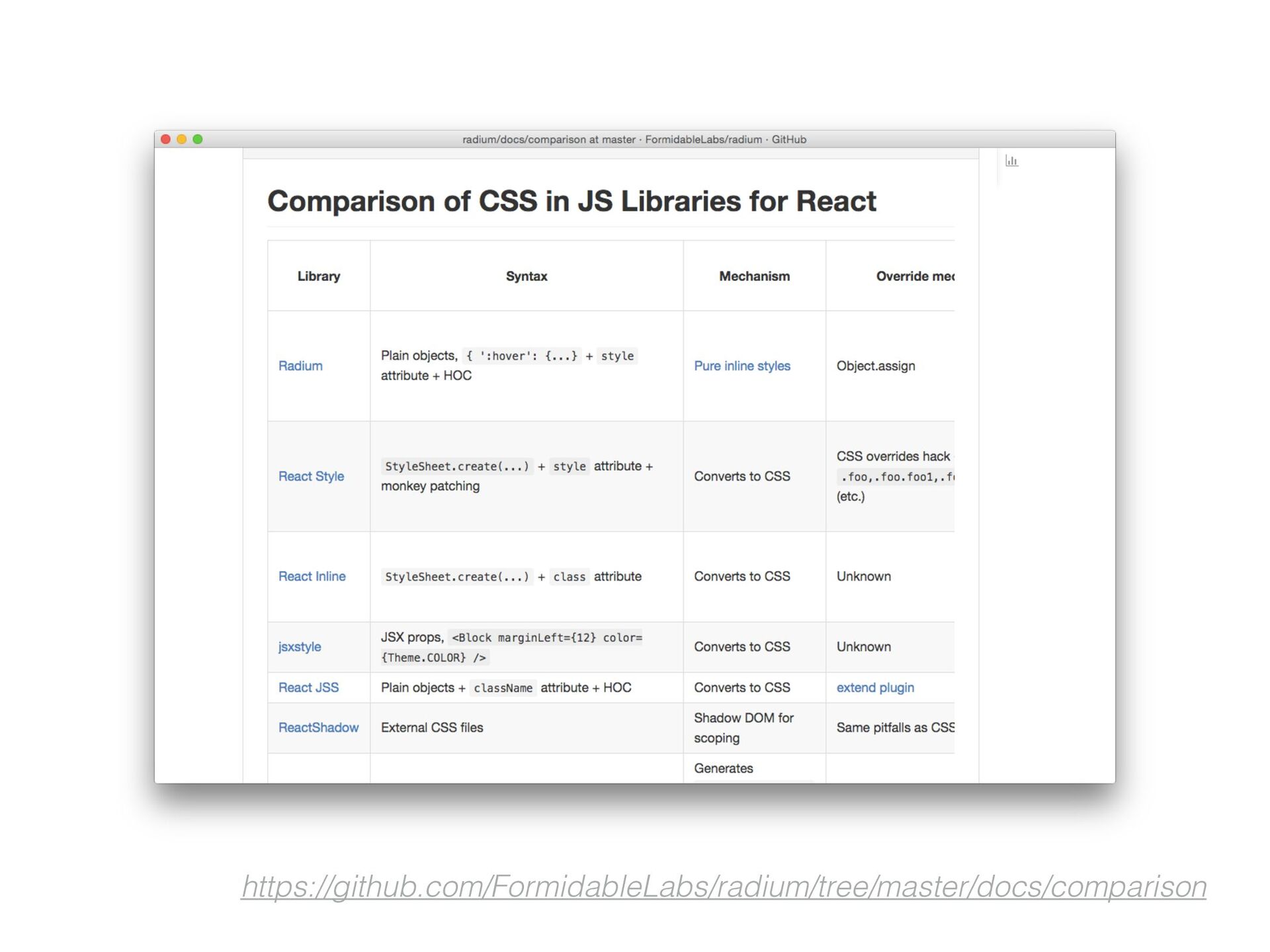Select the className code snippet
1270x952 pixels.
[503, 688]
